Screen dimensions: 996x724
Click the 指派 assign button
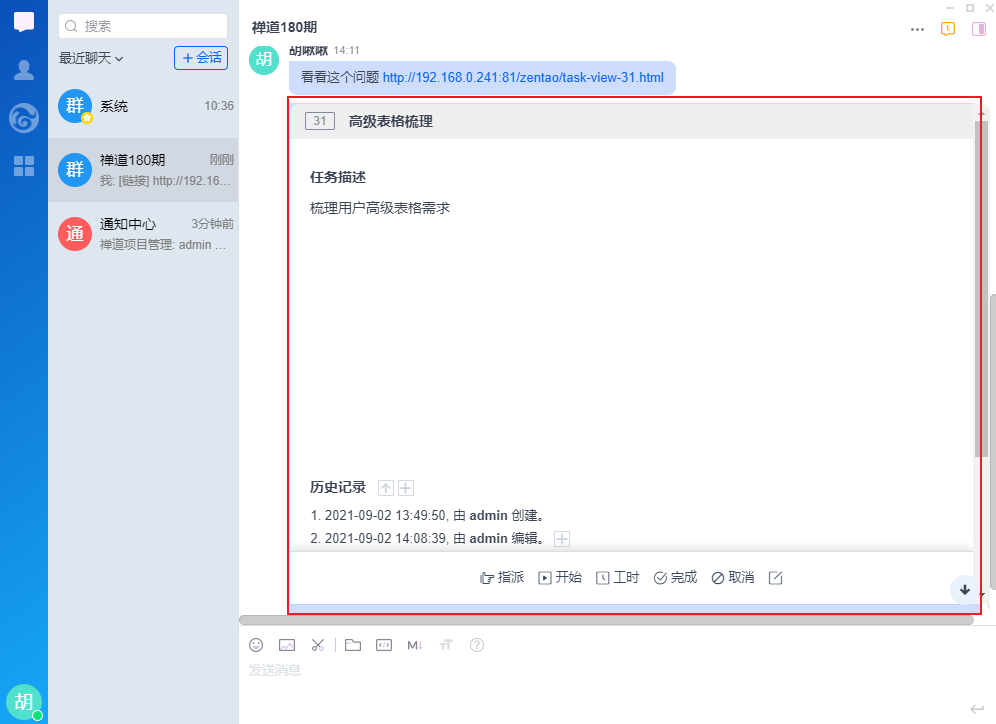tap(502, 577)
